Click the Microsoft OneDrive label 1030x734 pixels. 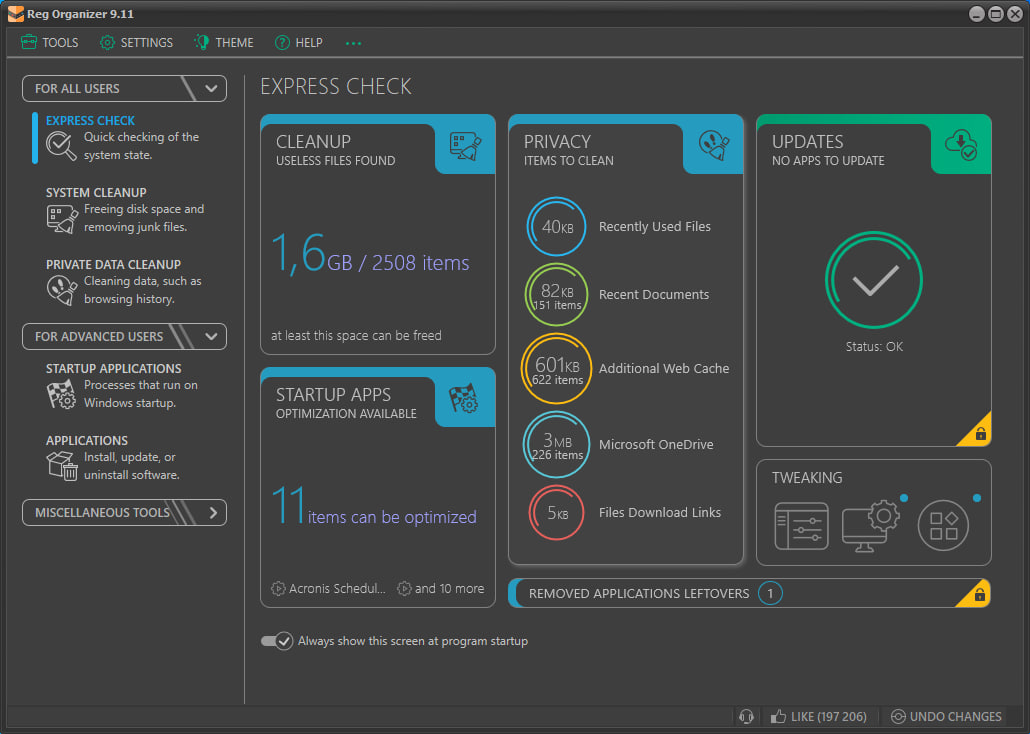click(656, 445)
